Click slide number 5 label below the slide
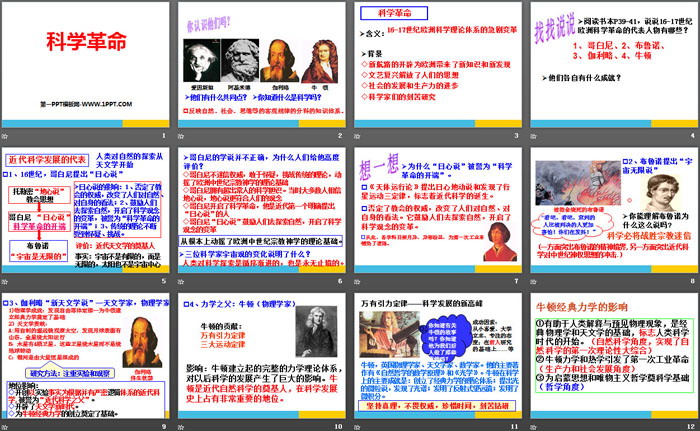 pyautogui.click(x=164, y=281)
